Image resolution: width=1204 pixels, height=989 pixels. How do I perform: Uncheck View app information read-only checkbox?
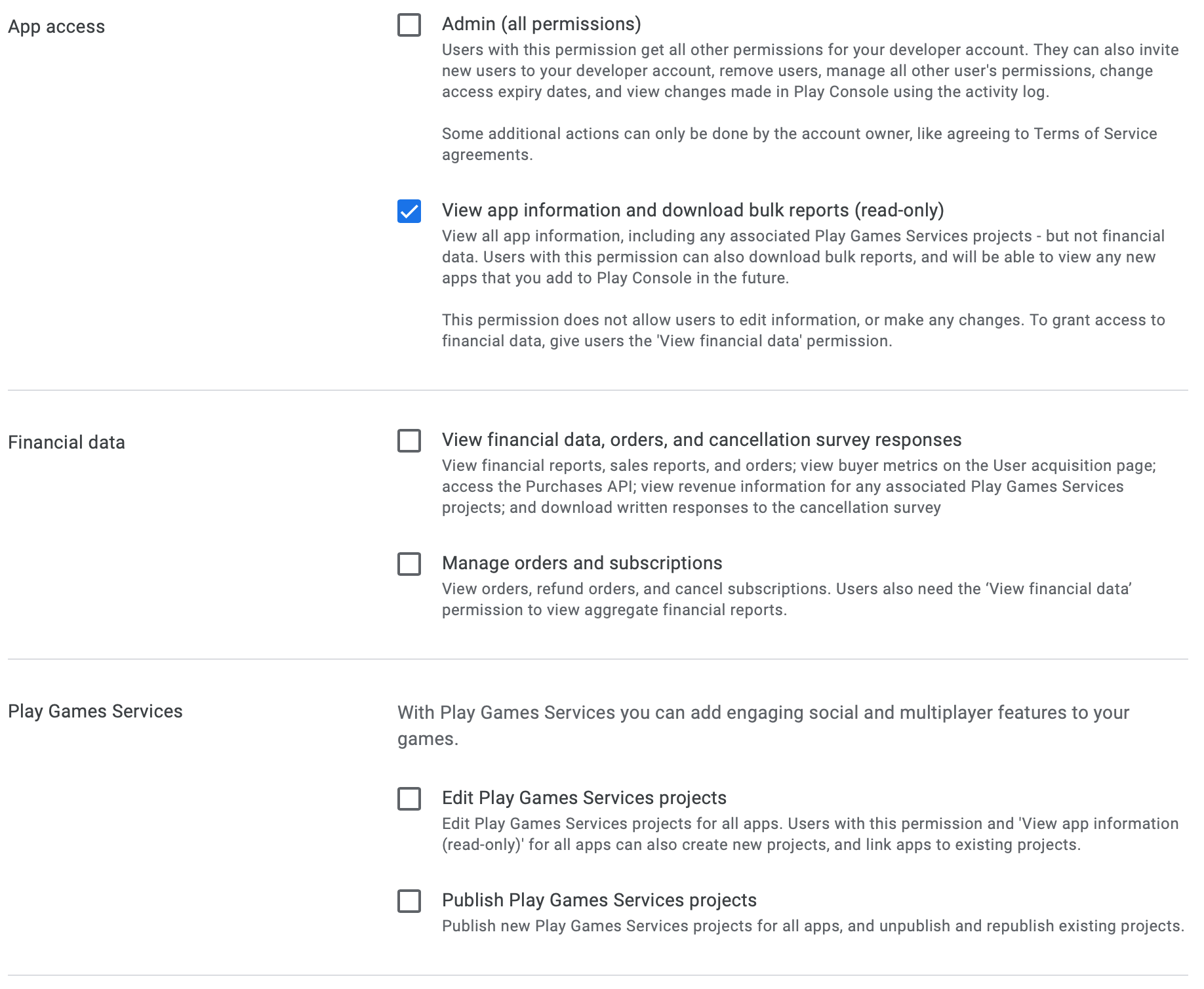pyautogui.click(x=409, y=211)
